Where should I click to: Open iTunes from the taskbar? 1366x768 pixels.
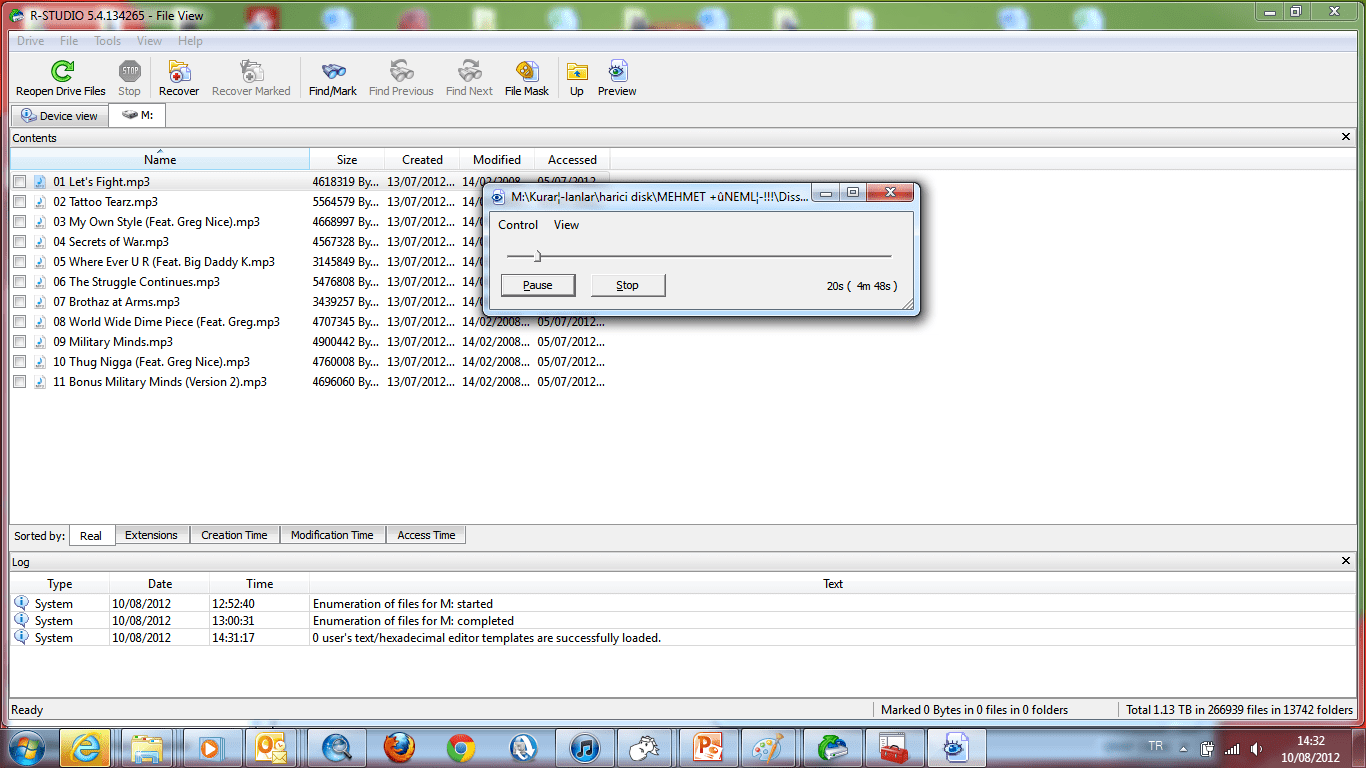click(x=585, y=747)
